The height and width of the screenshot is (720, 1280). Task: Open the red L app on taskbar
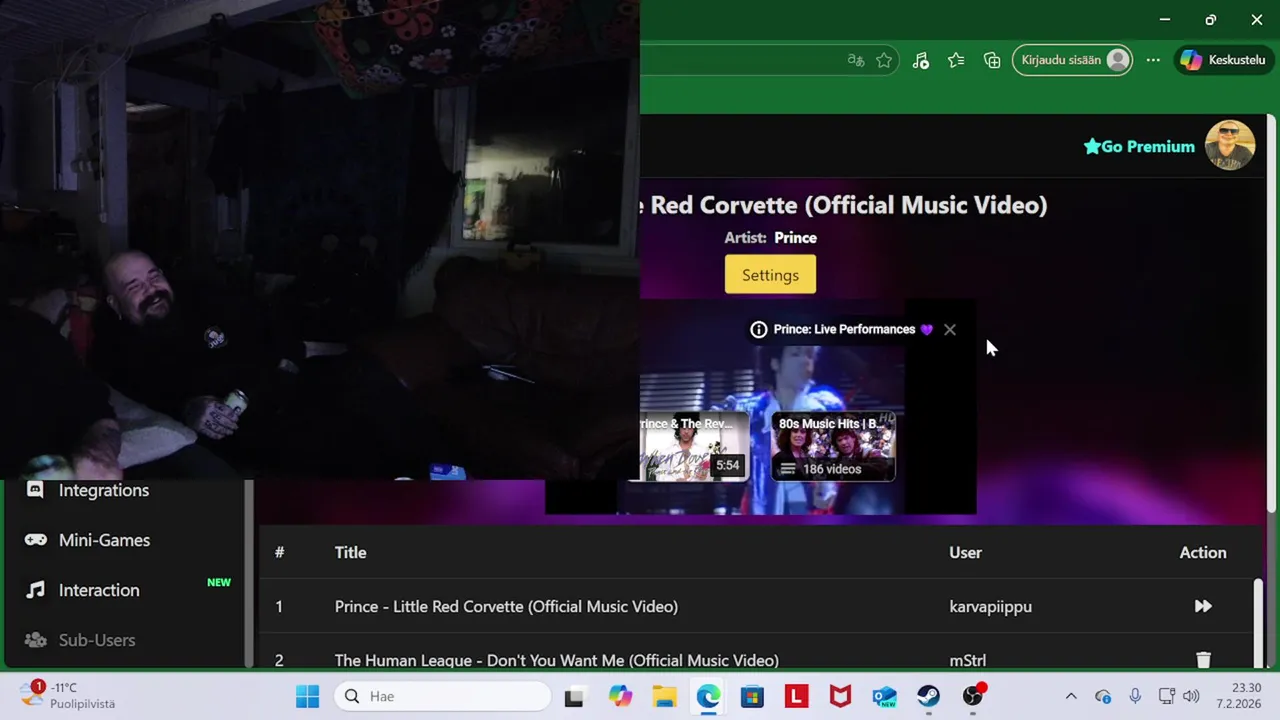pyautogui.click(x=796, y=696)
